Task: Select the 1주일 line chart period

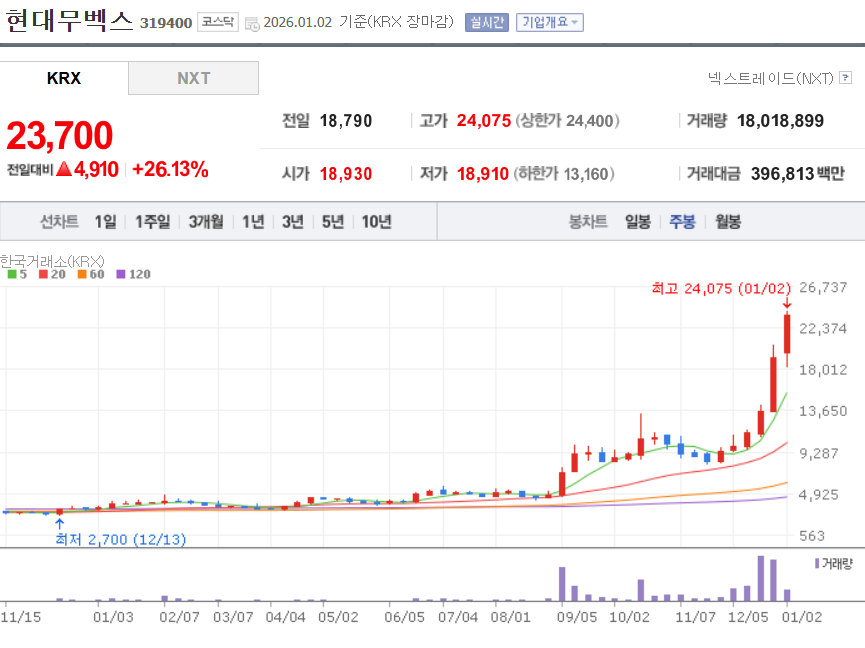Action: pos(153,221)
